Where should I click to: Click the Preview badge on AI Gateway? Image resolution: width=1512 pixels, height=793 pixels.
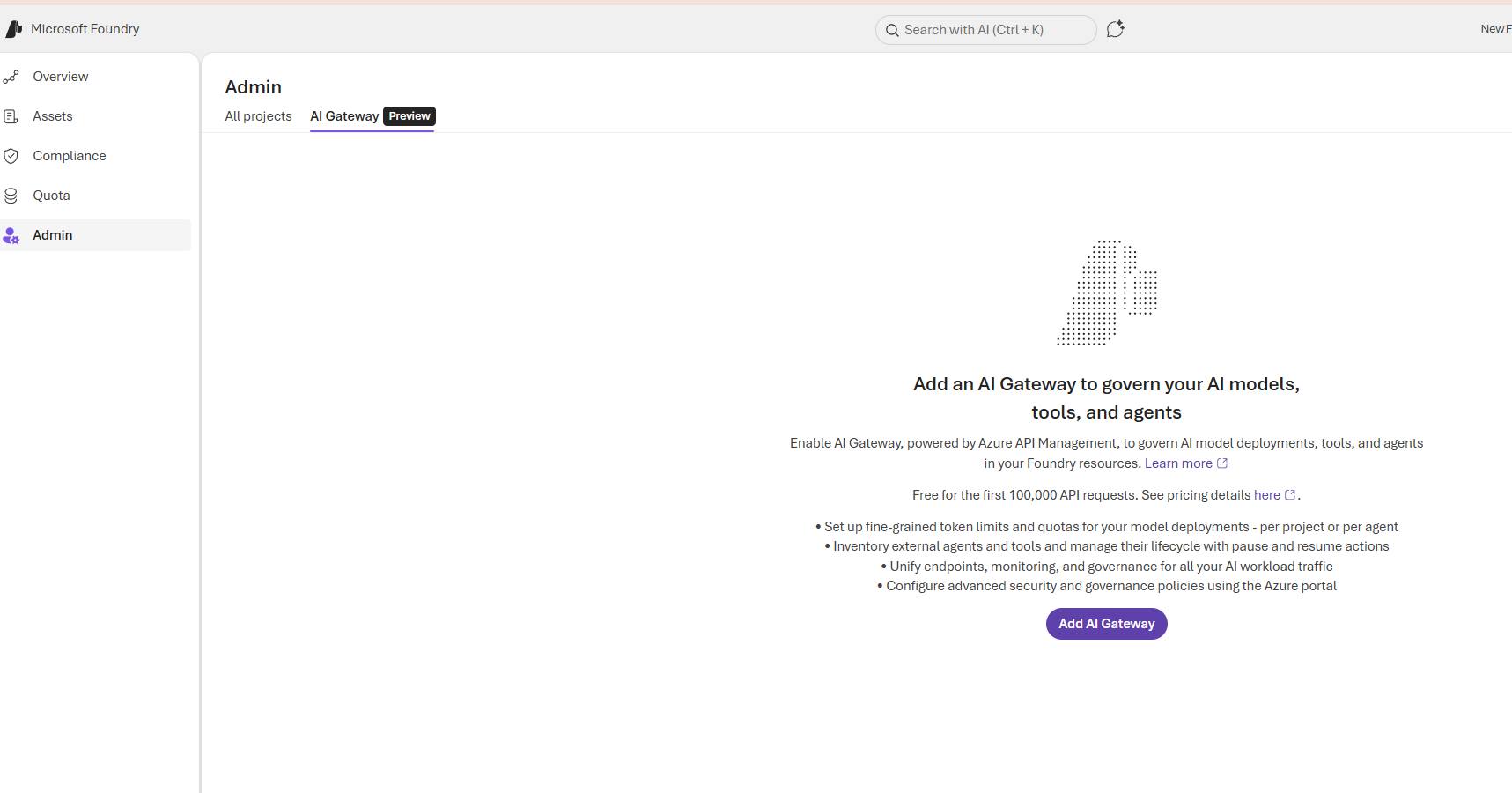(x=409, y=116)
